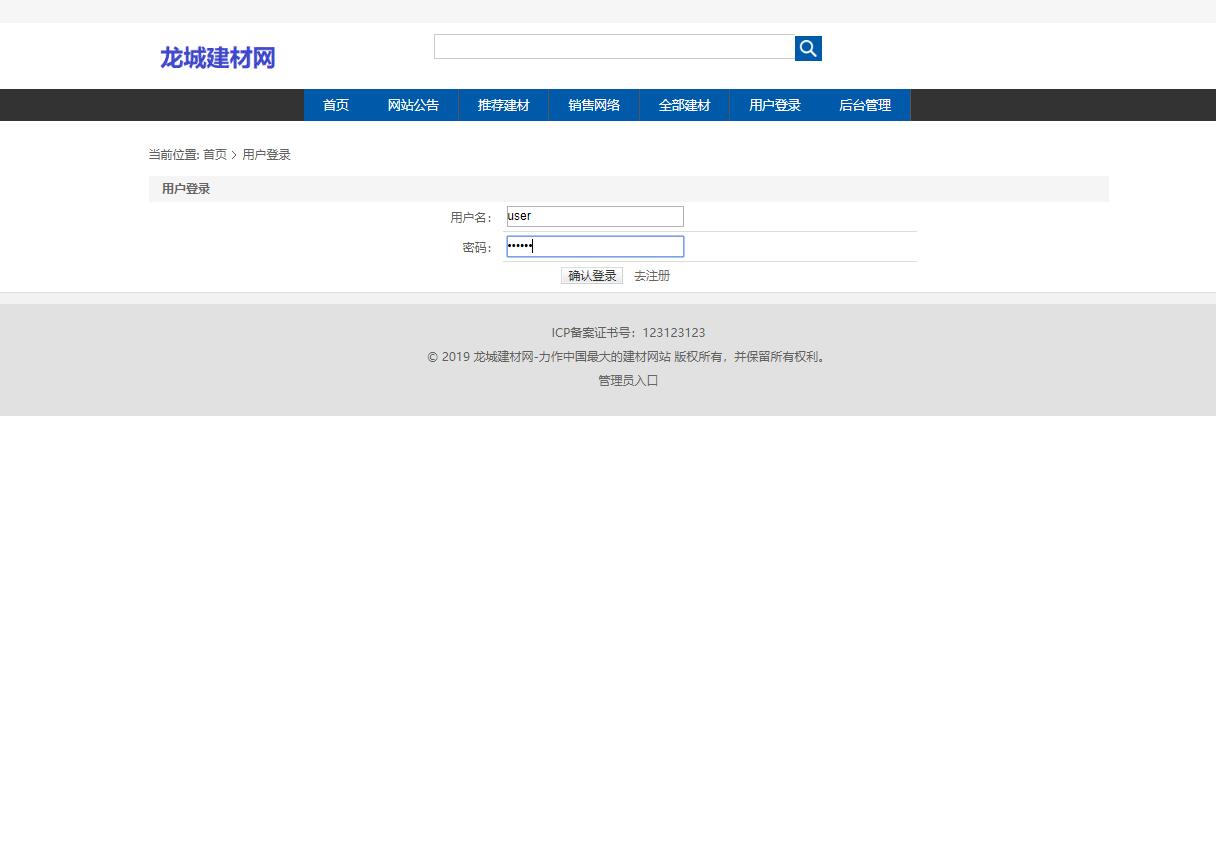Open the 销售网络 navigation item

click(x=594, y=105)
